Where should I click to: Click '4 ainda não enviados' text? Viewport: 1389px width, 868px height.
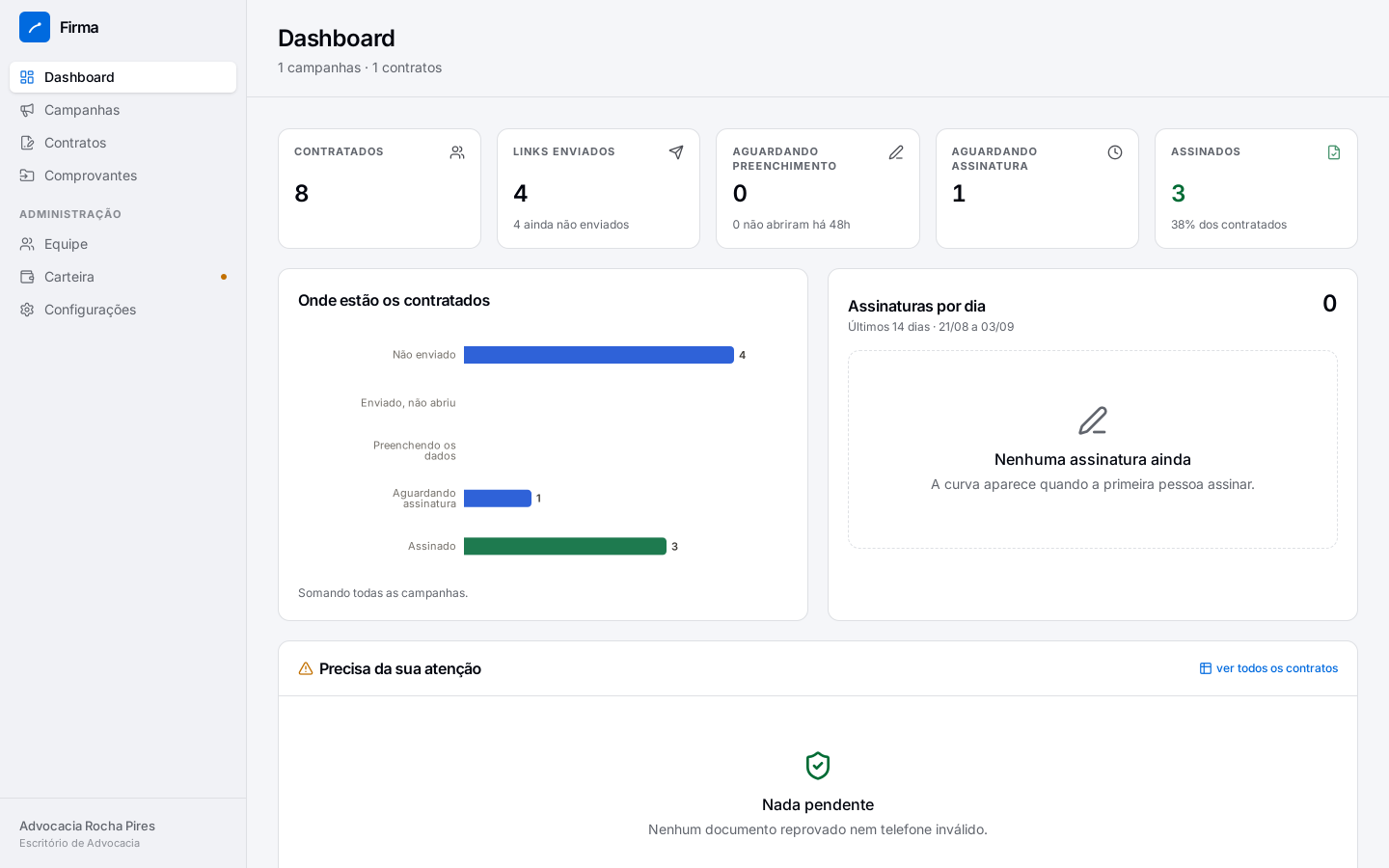pyautogui.click(x=571, y=225)
